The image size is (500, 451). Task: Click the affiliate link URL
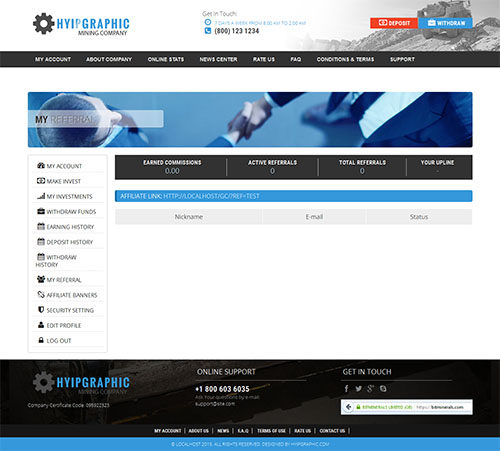211,196
